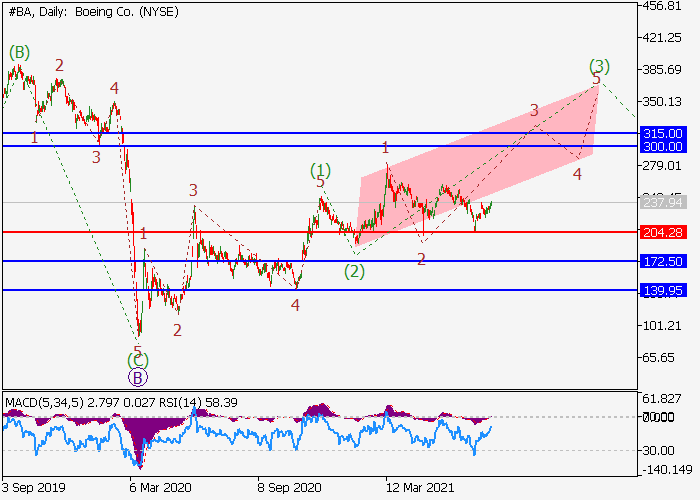Click the blue 172.50 price level label

(x=663, y=261)
